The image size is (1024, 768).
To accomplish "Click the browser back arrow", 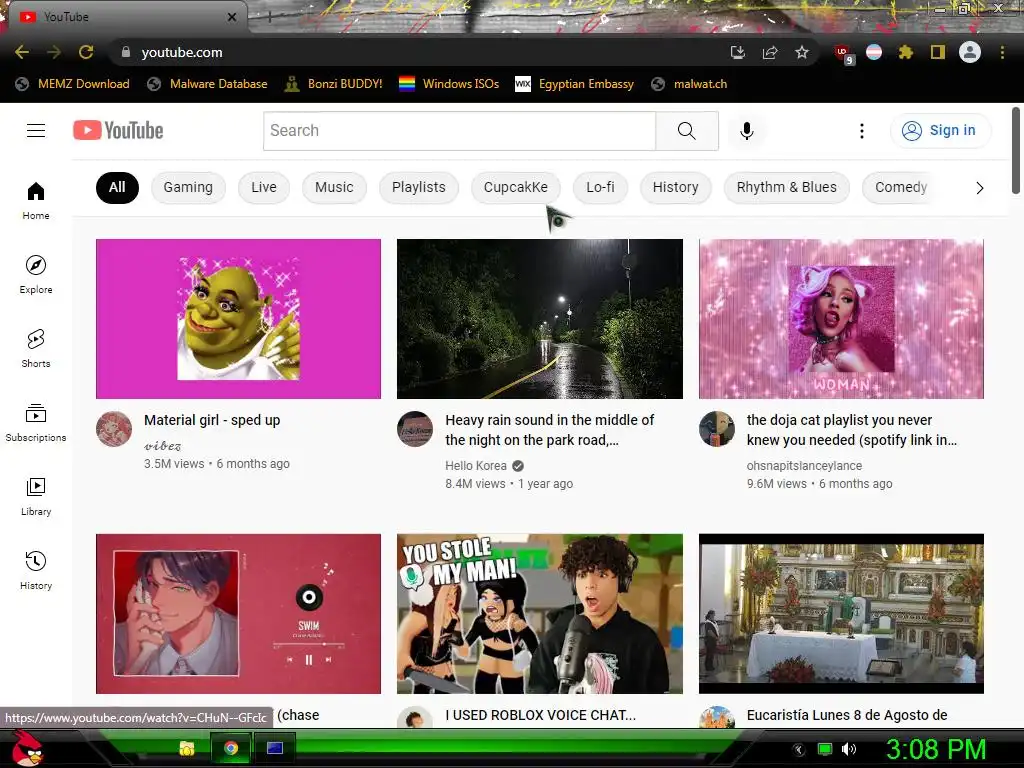I will 22,52.
